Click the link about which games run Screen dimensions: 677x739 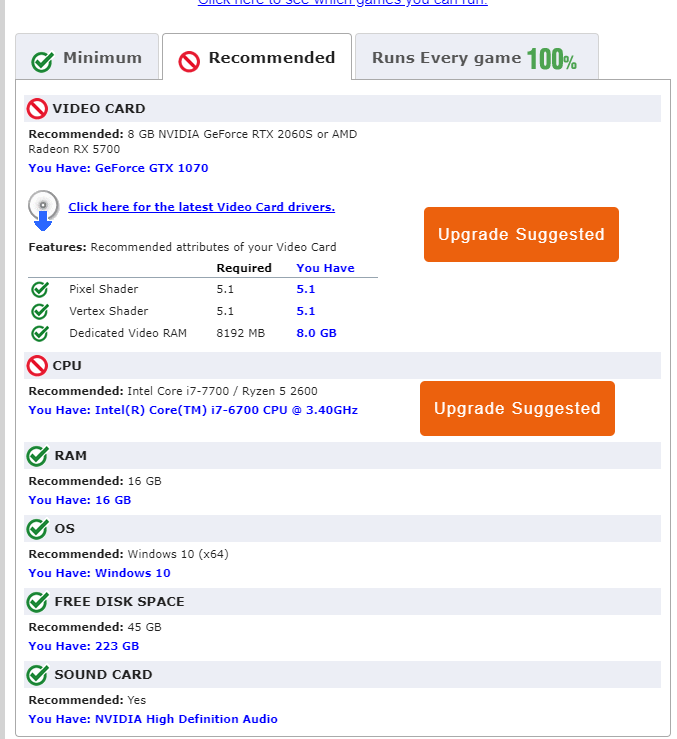tap(343, 2)
